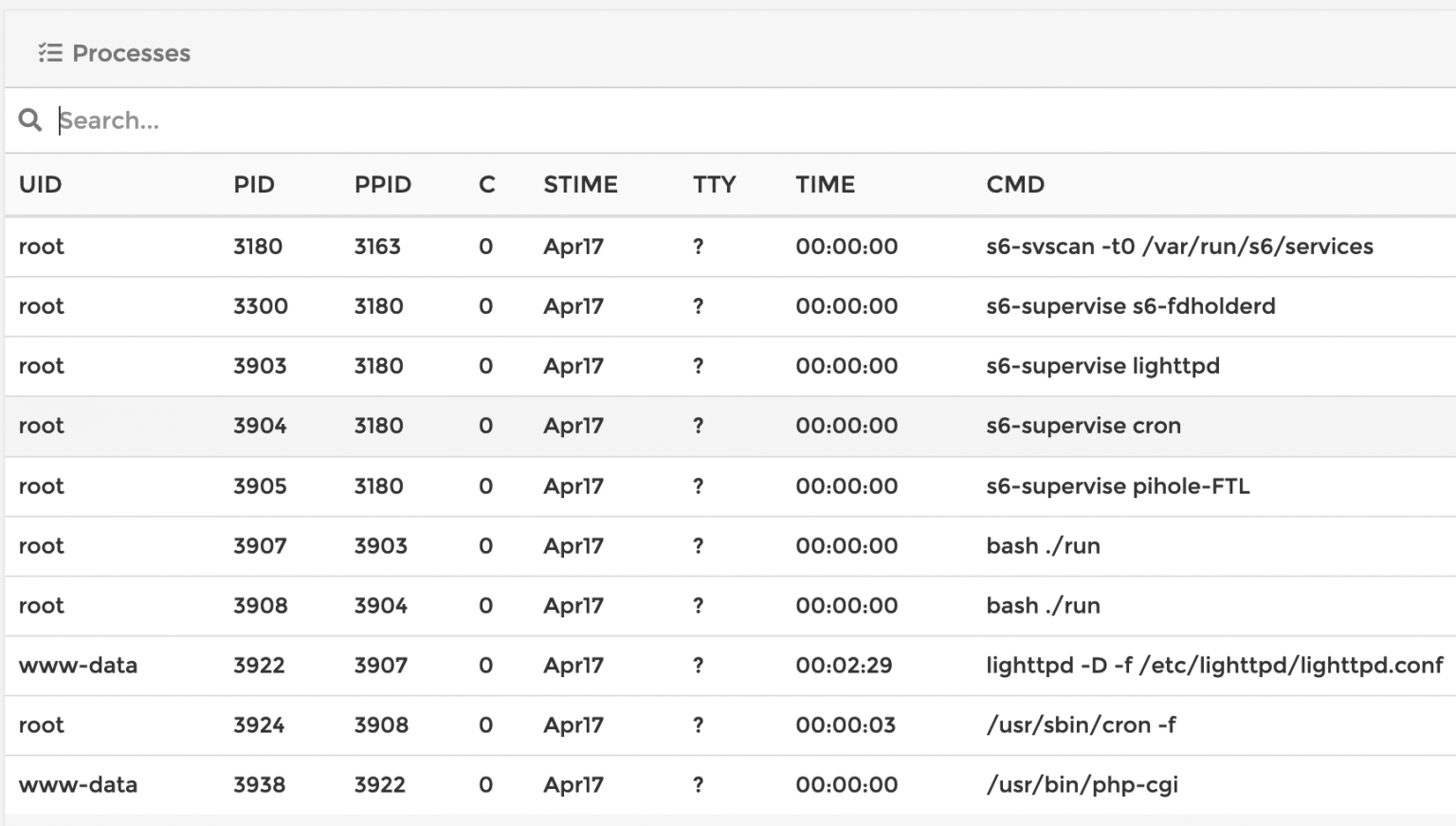The image size is (1456, 826).
Task: Sort processes by the PID column
Action: (x=254, y=185)
